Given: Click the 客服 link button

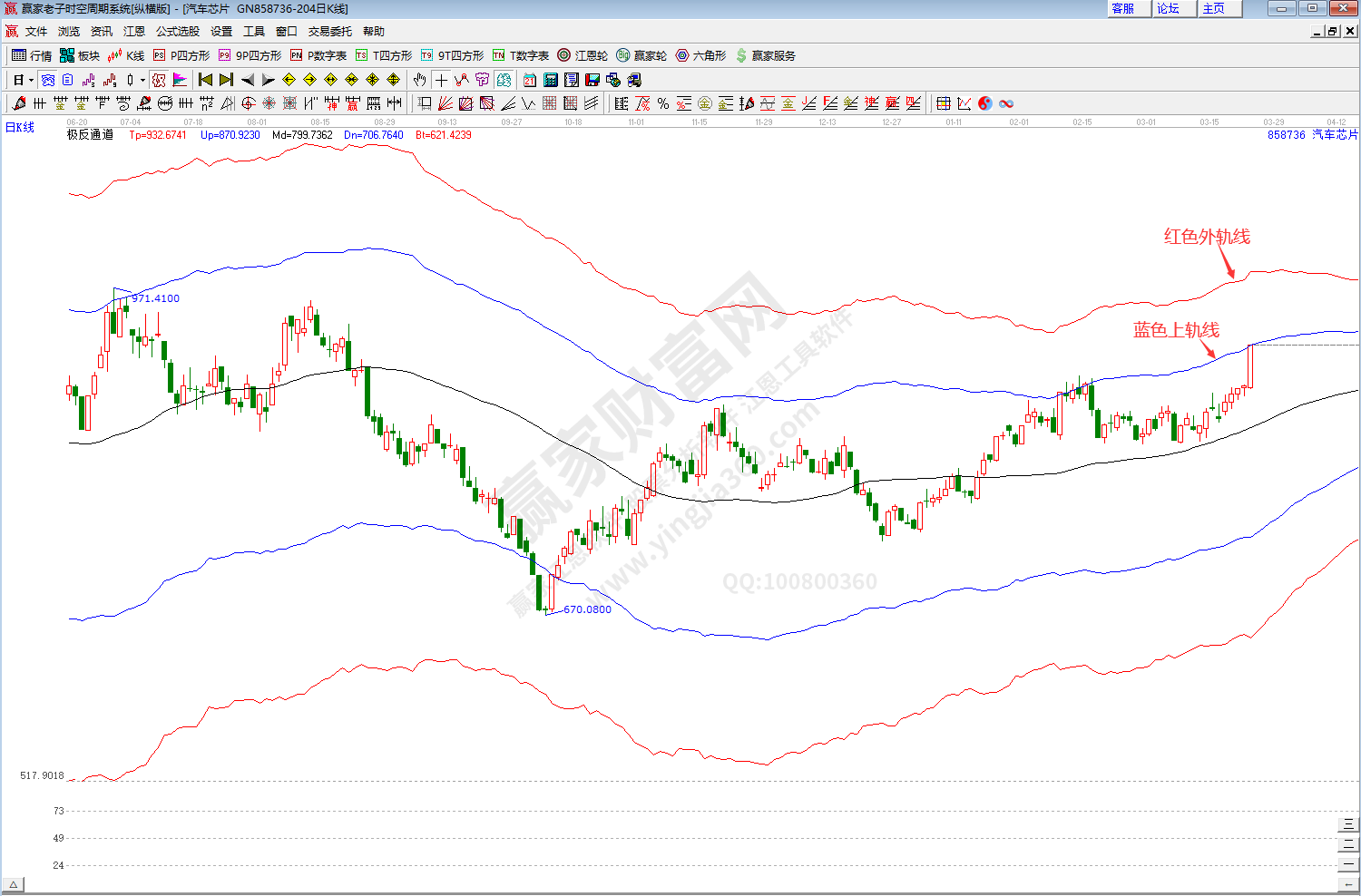Looking at the screenshot, I should point(1123,8).
